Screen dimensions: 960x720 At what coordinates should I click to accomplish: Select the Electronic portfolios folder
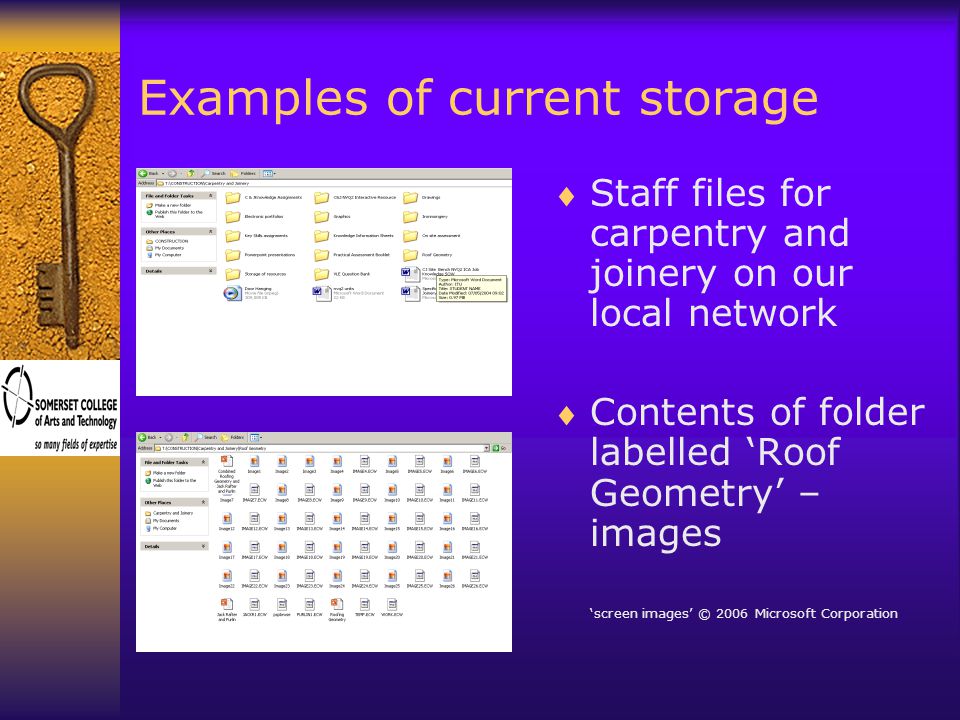tap(254, 217)
